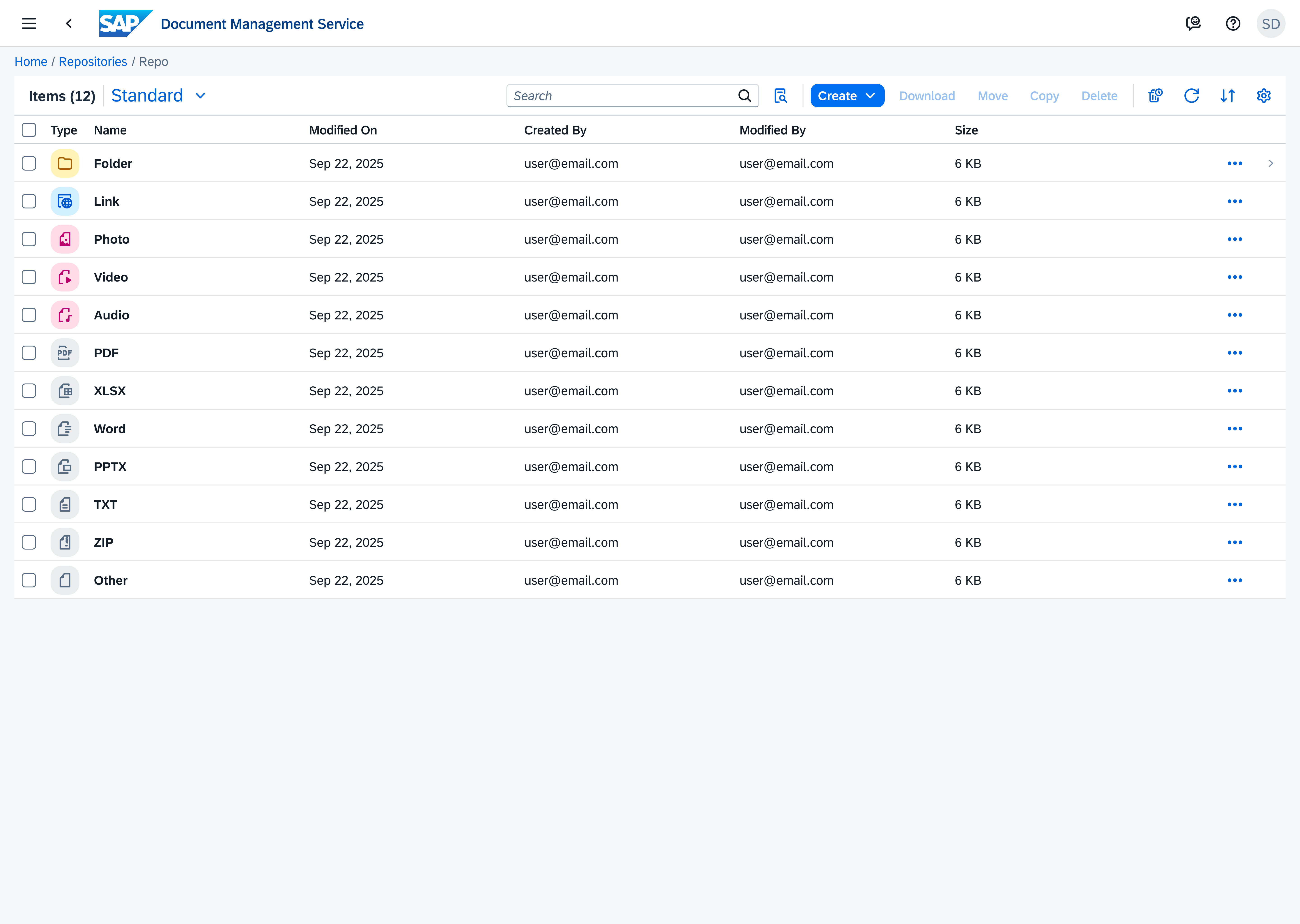Viewport: 1300px width, 924px height.
Task: Click the Other file type icon
Action: point(65,580)
